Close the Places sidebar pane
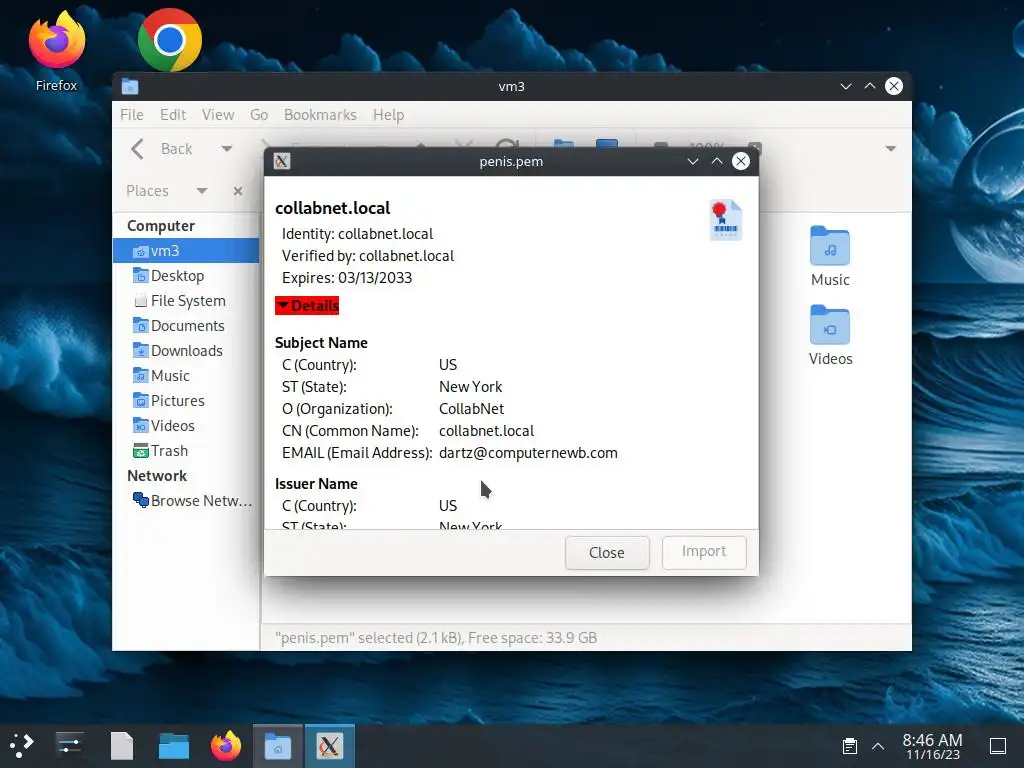The image size is (1024, 768). (x=238, y=191)
